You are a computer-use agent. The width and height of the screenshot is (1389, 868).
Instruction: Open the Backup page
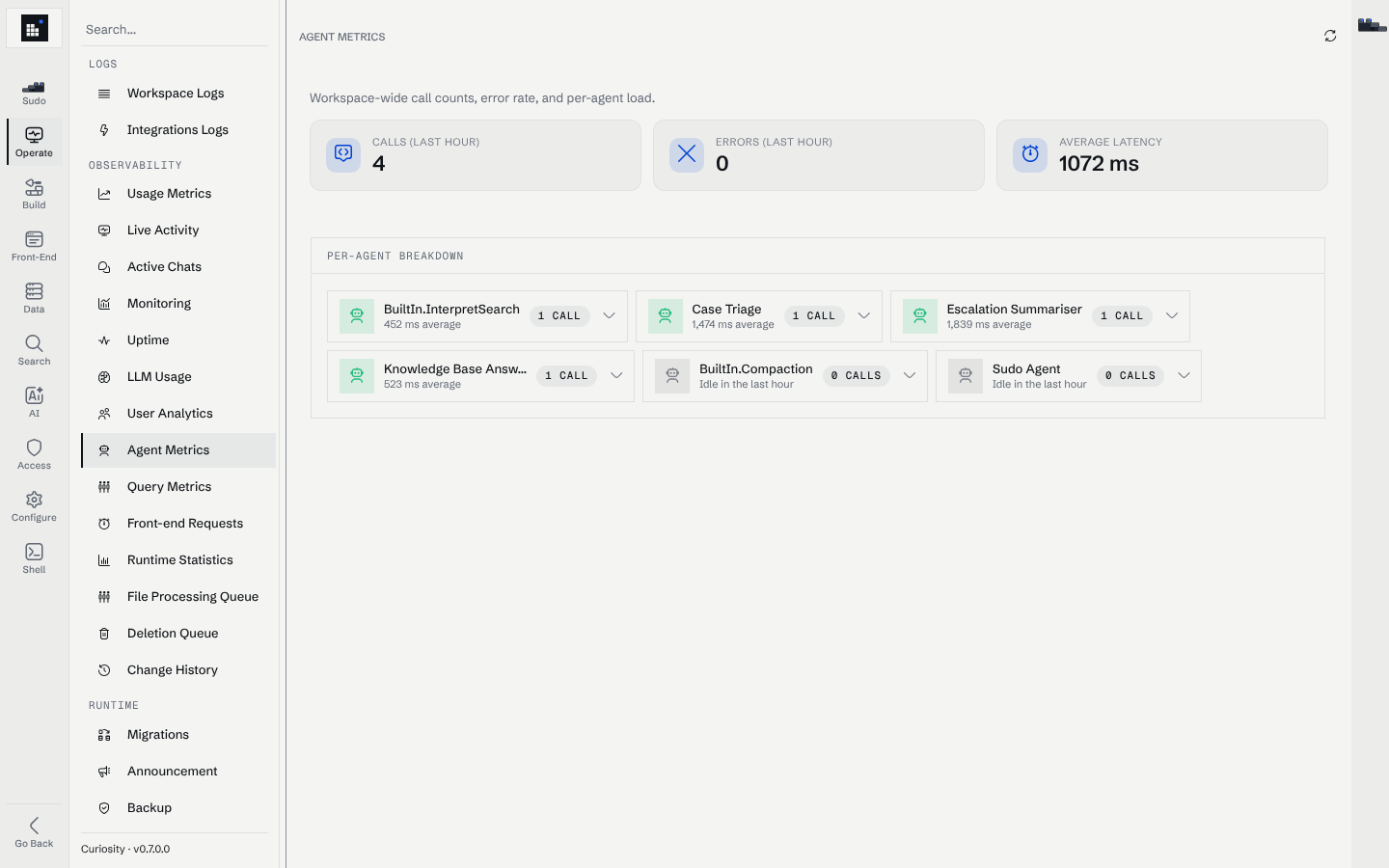[x=178, y=808]
